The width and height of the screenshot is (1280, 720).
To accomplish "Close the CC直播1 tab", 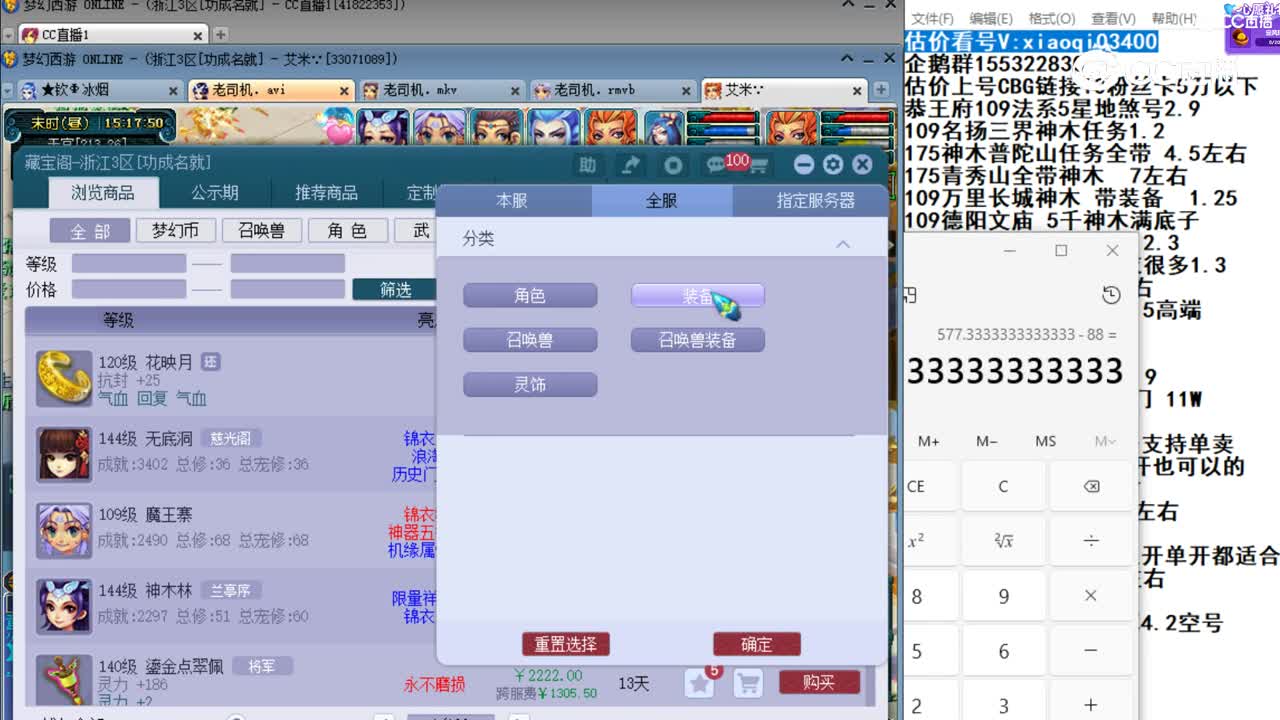I will 199,35.
